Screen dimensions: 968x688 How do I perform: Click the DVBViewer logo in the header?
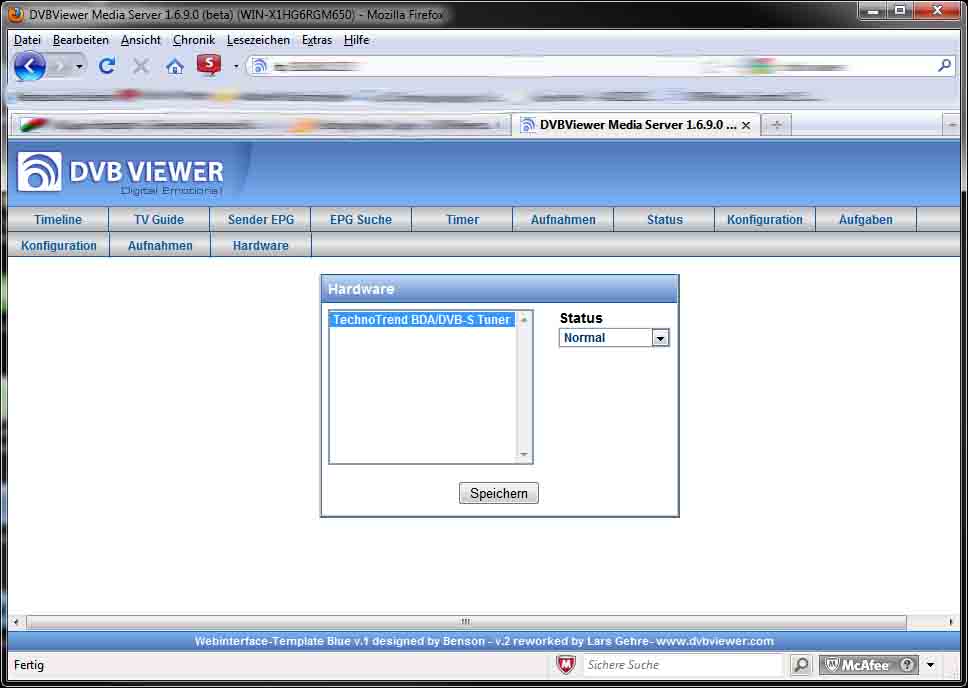(120, 172)
